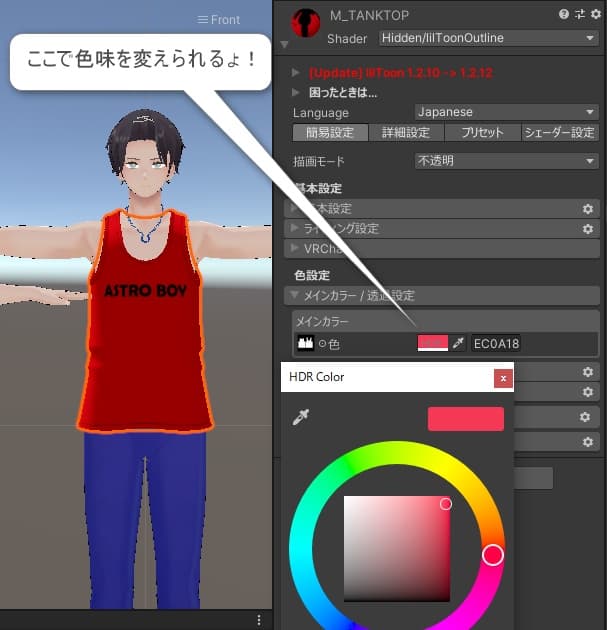Click the M_TANKTOP material name

tap(369, 16)
